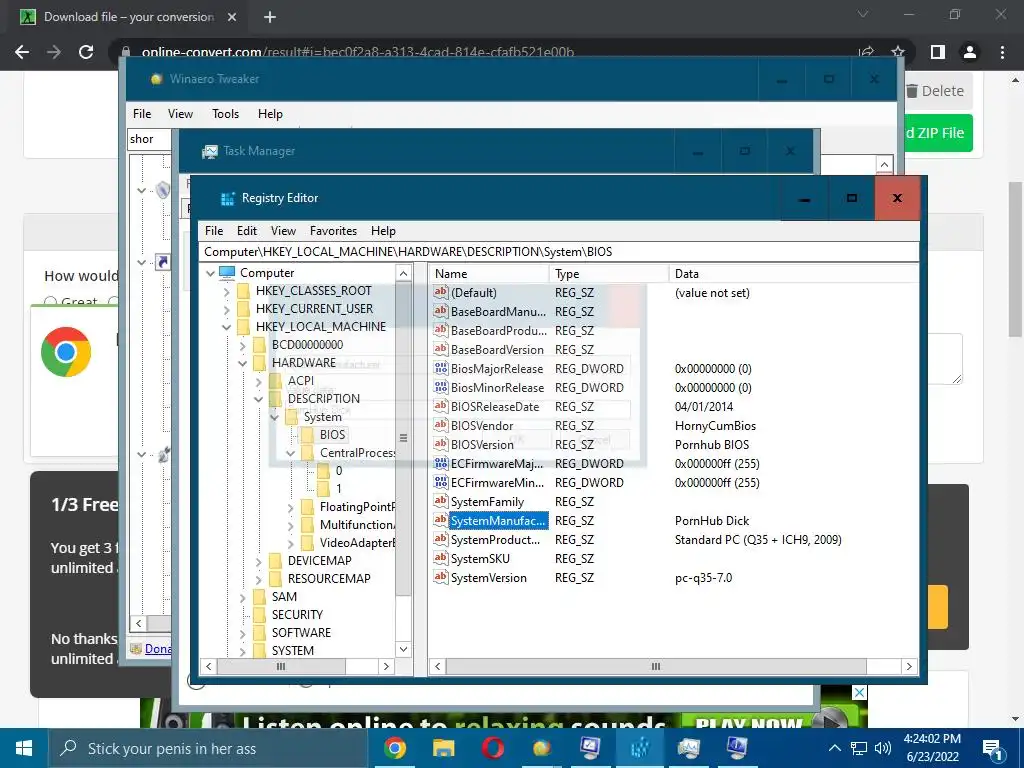Launch Opera from the taskbar
This screenshot has height=768, width=1024.
492,748
